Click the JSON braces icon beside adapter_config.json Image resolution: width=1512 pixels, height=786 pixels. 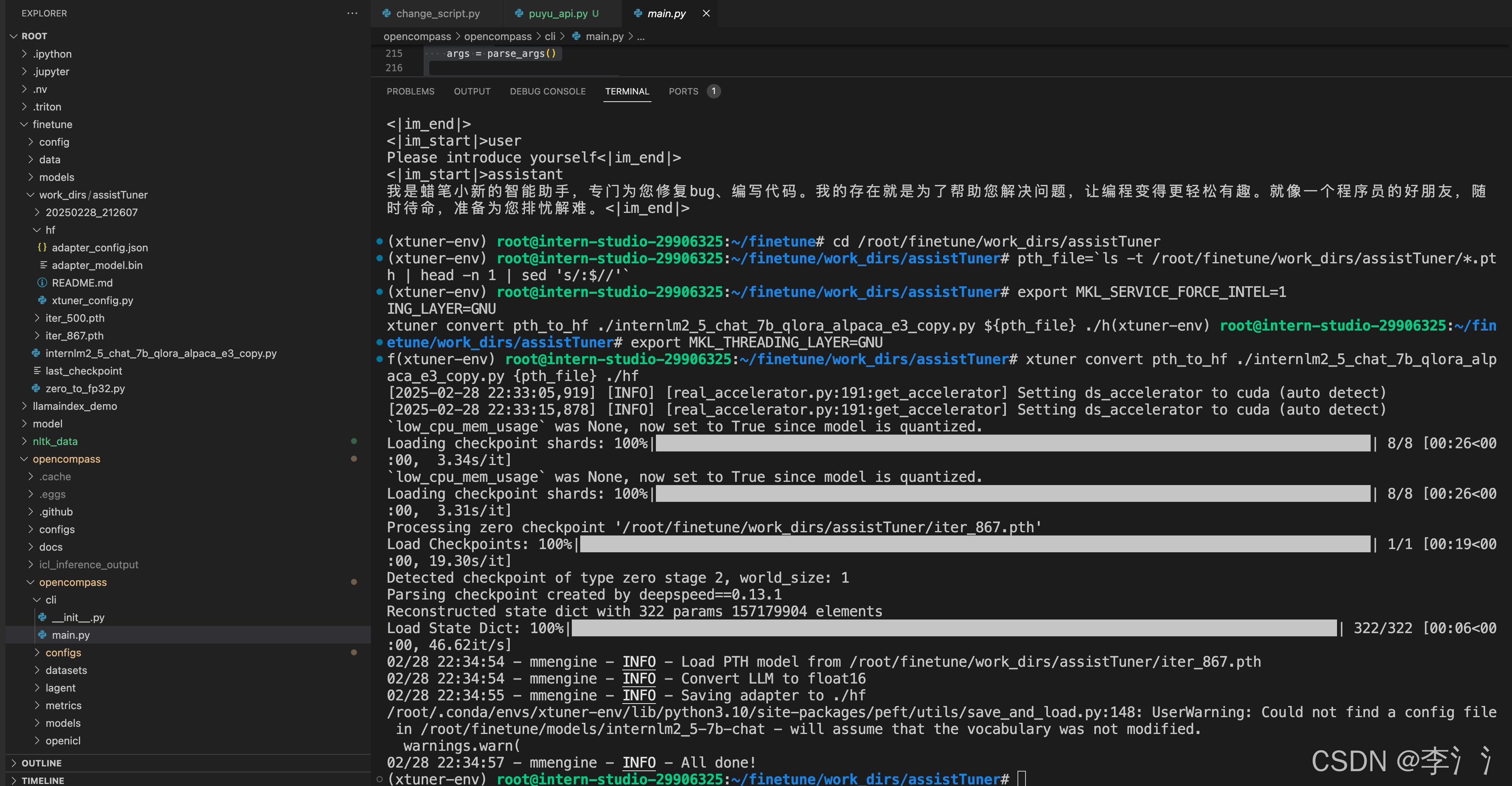[42, 248]
